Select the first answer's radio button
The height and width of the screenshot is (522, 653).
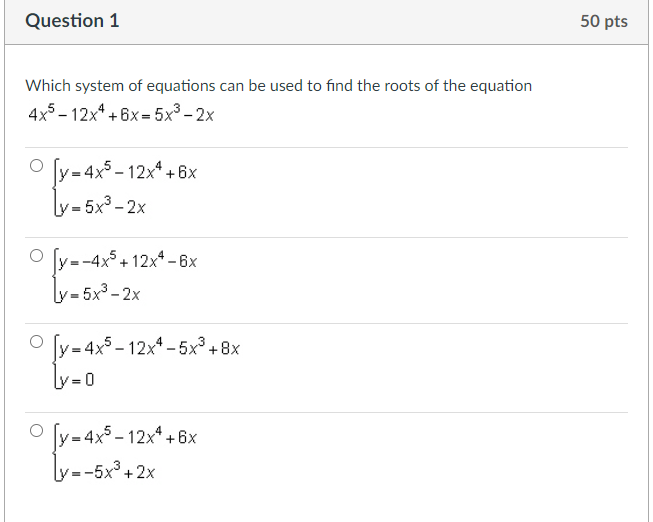pos(37,166)
